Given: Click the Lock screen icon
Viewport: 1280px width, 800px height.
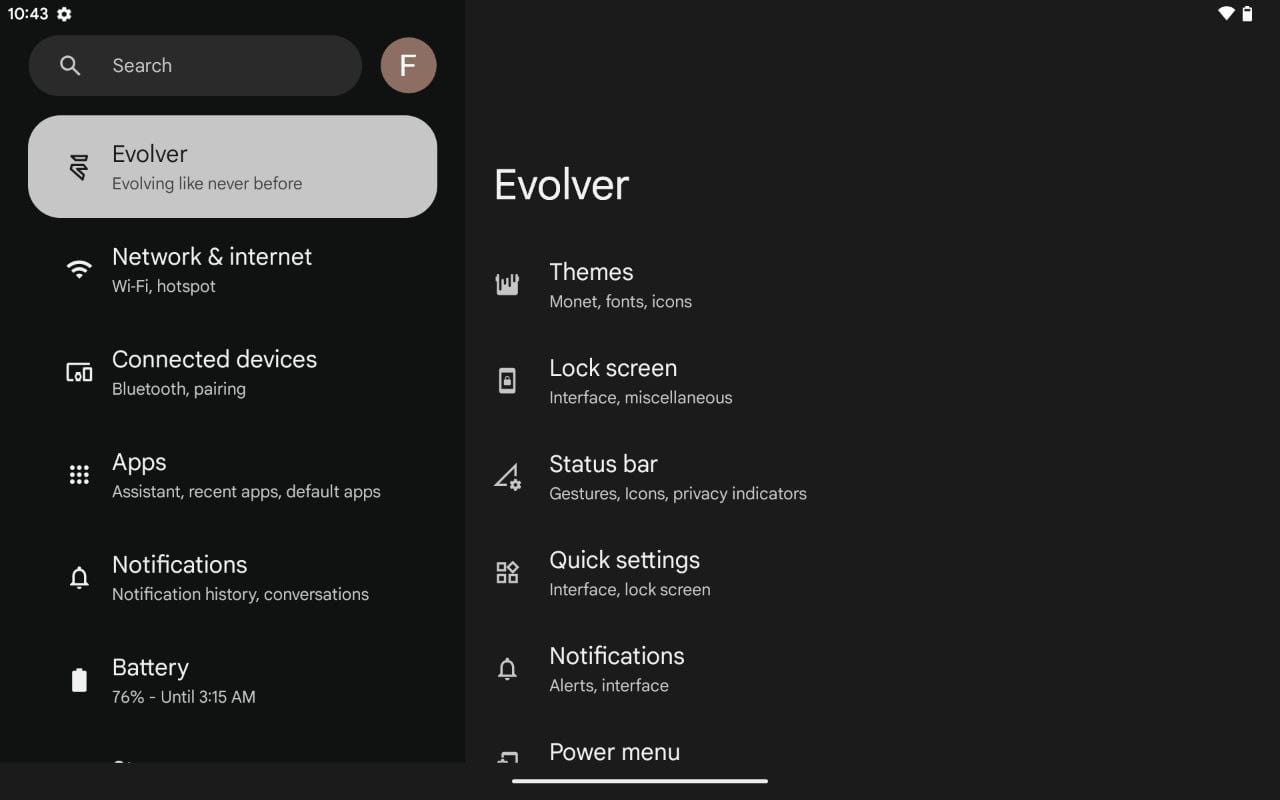Looking at the screenshot, I should [x=507, y=381].
